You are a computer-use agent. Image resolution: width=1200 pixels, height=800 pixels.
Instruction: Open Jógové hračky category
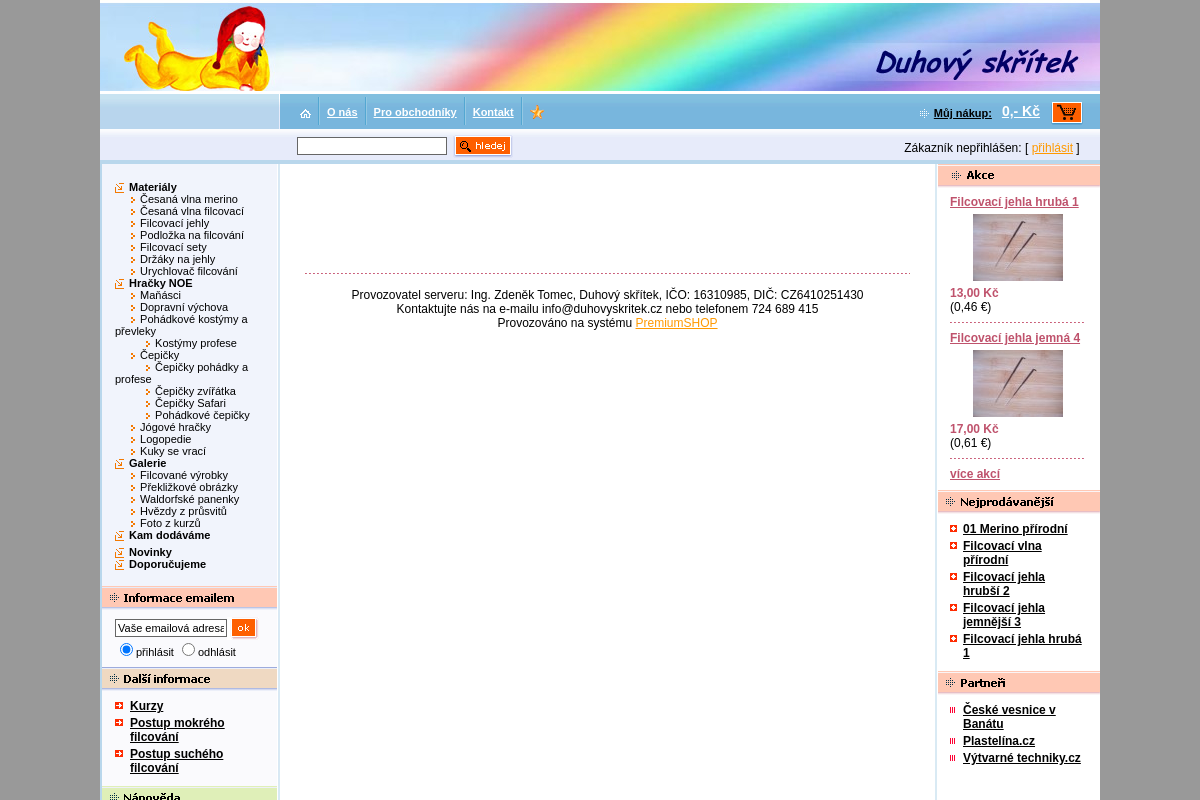pos(175,427)
